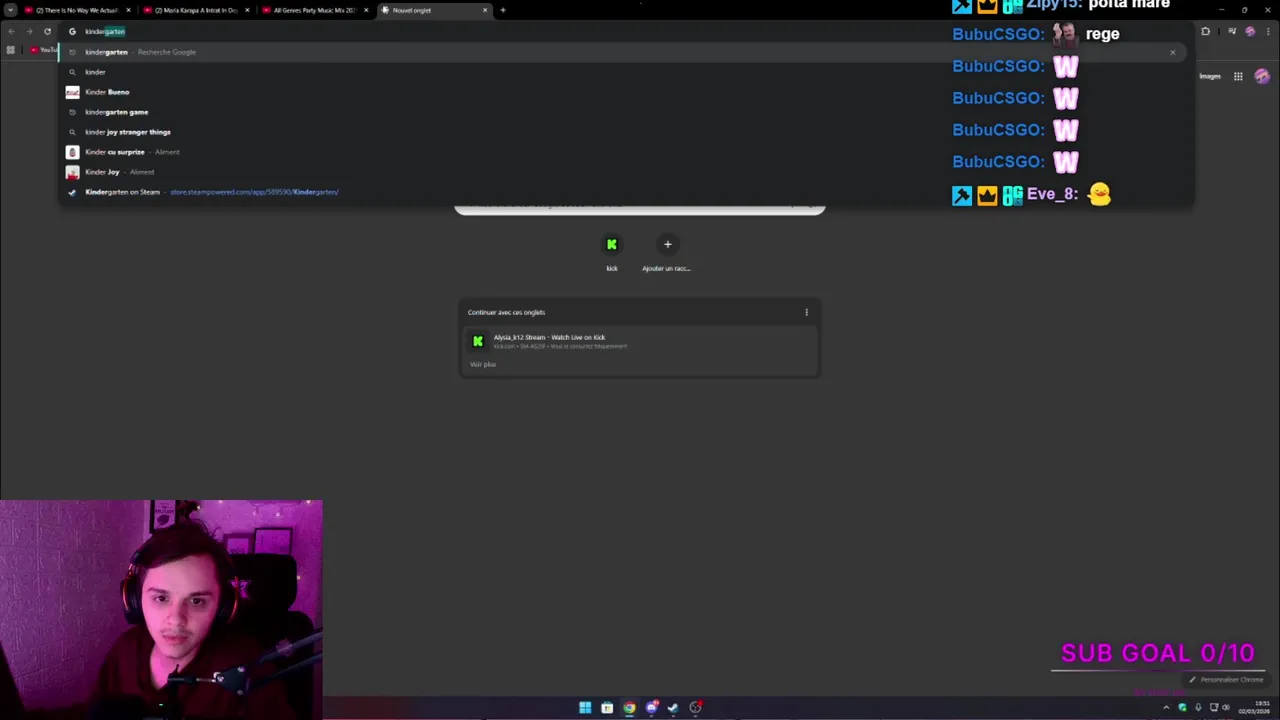Open Steam from the taskbar
Viewport: 1280px width, 720px height.
pos(673,708)
